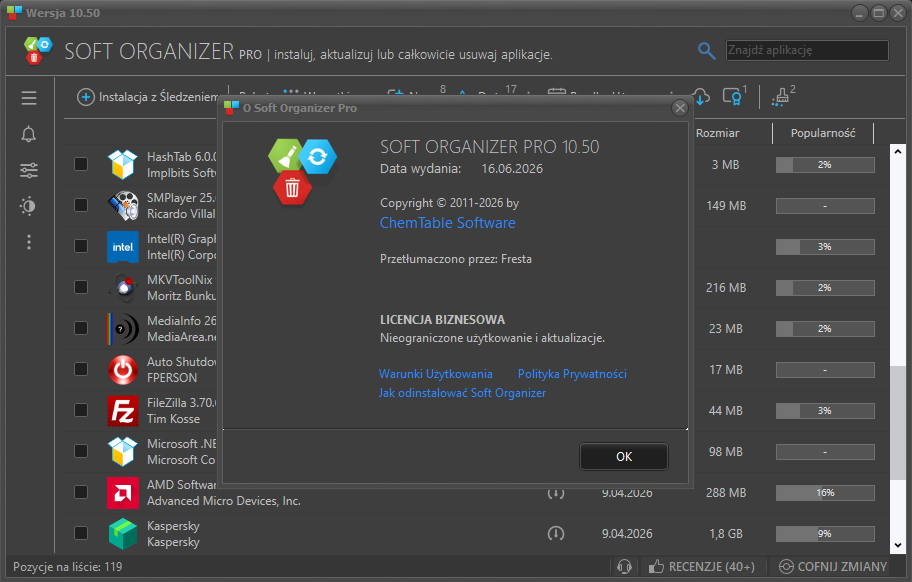The height and width of the screenshot is (582, 912).
Task: Click the LICENCJA BIZNESOWA label
Action: (x=442, y=320)
